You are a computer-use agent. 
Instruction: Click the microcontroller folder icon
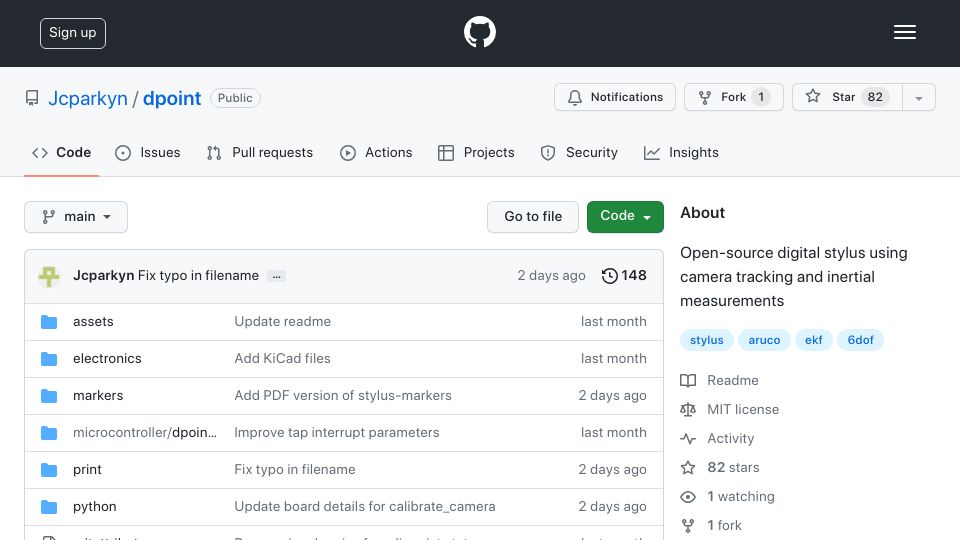[49, 433]
